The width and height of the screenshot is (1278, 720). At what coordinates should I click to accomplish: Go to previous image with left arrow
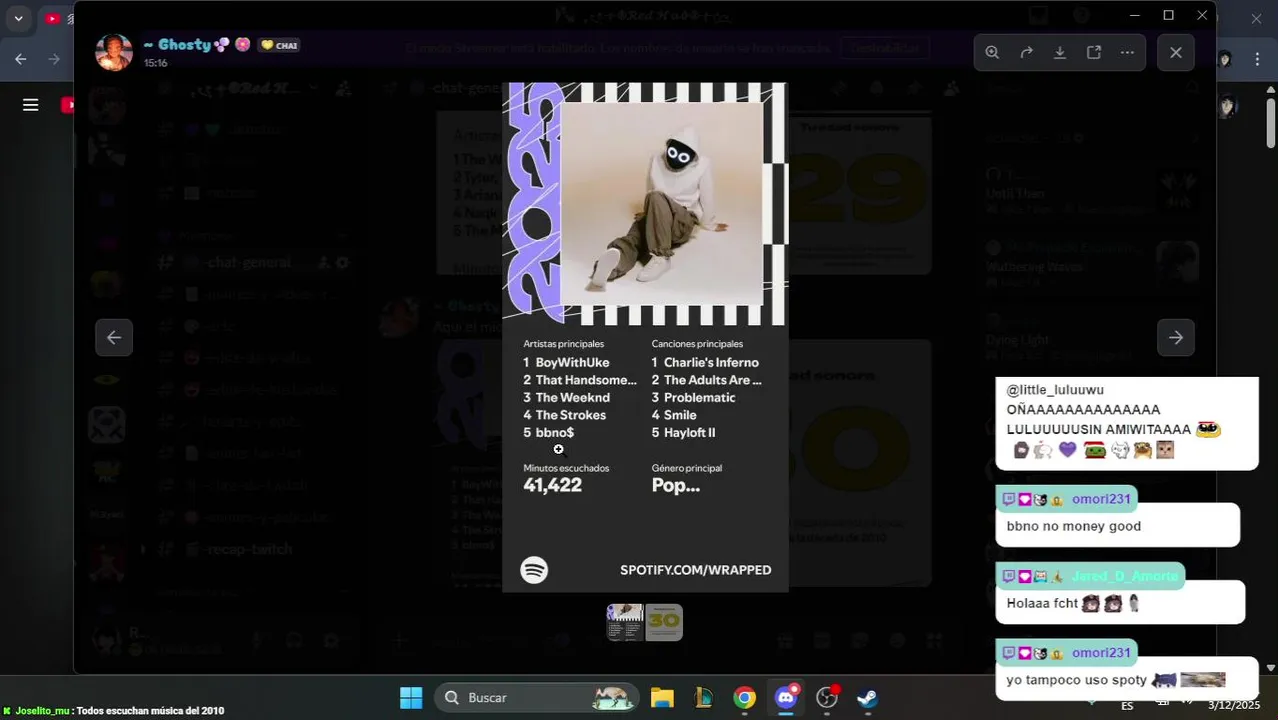click(x=114, y=338)
